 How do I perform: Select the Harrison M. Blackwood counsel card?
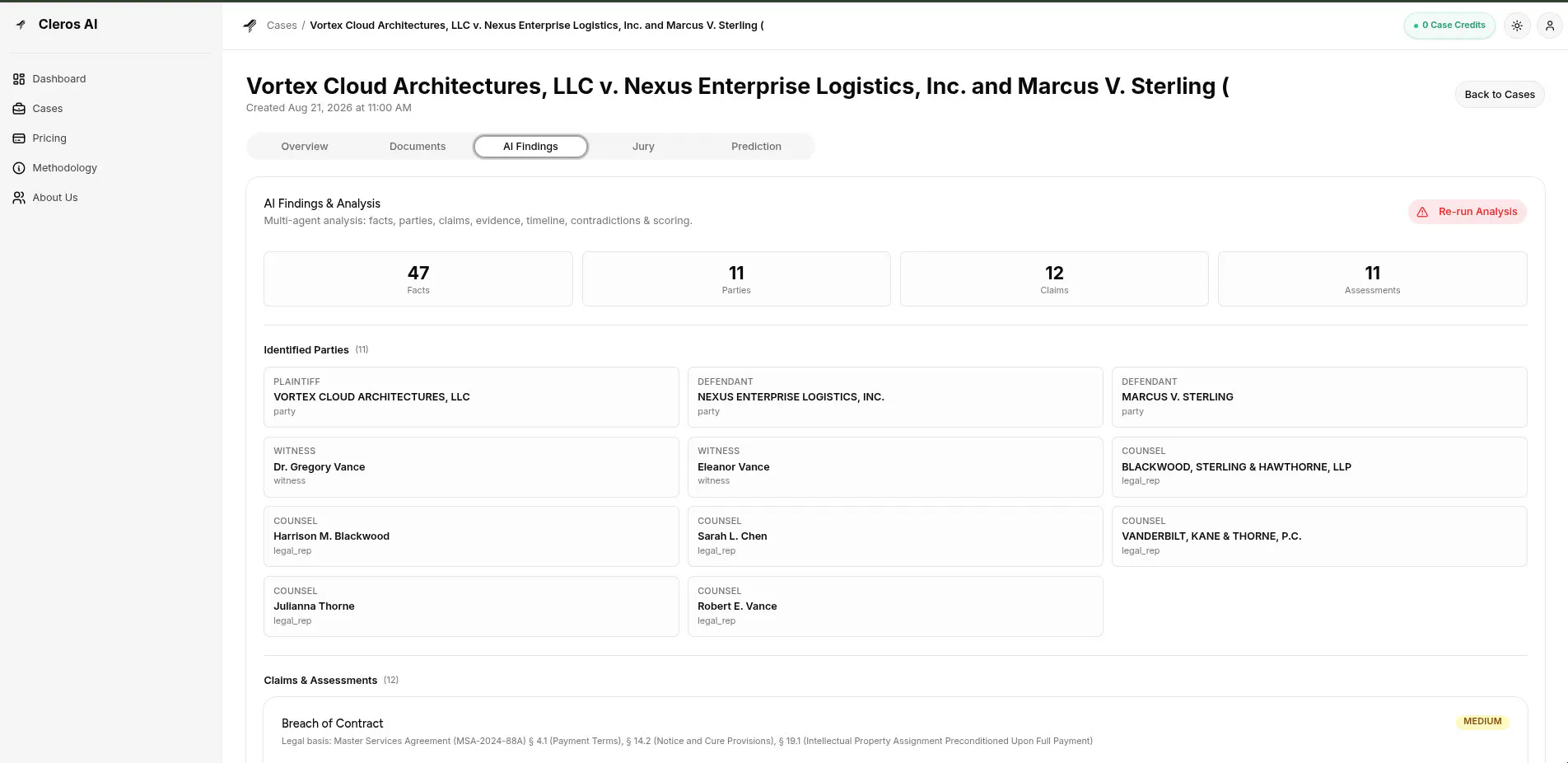coord(471,536)
